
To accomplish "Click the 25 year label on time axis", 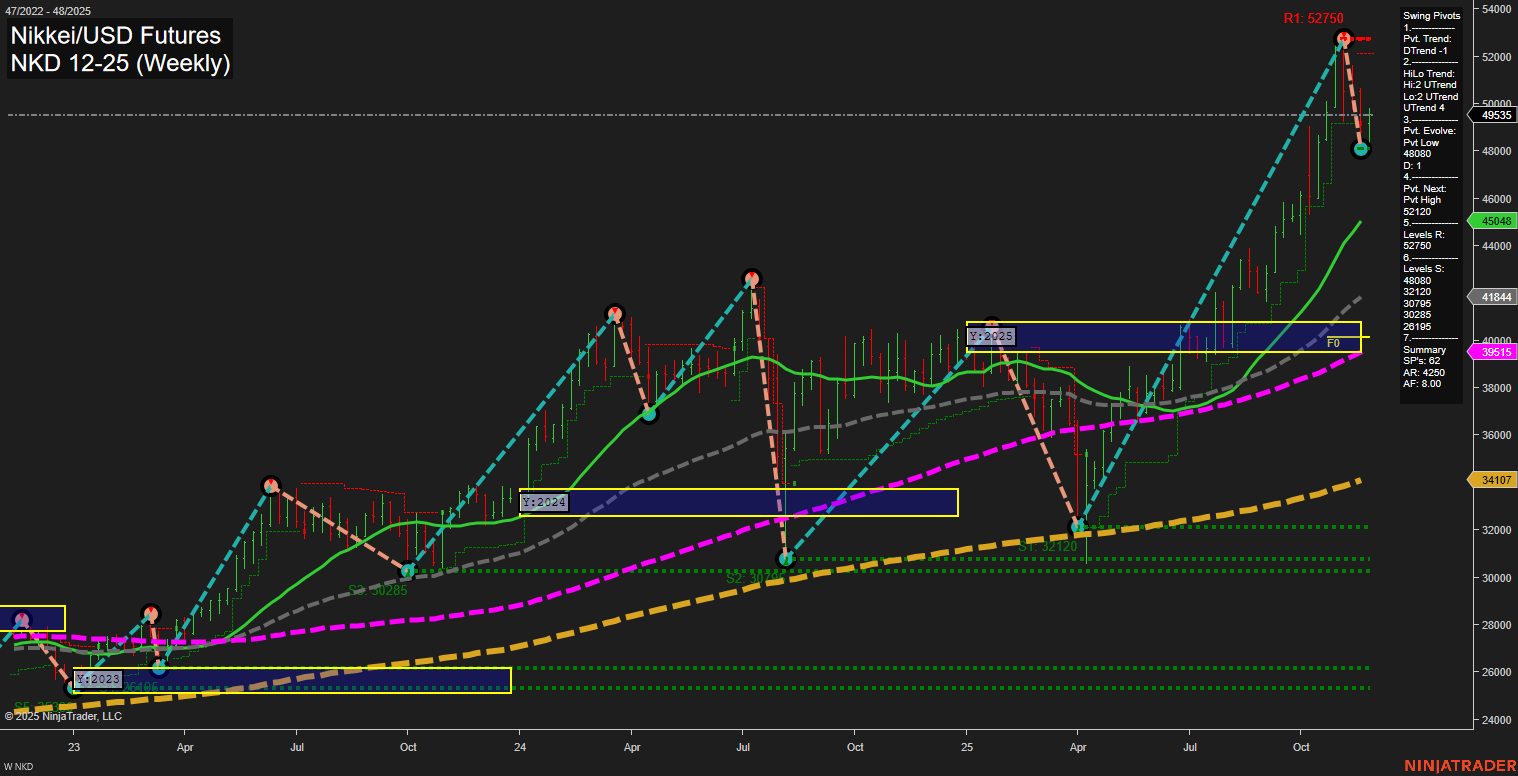I will [967, 747].
